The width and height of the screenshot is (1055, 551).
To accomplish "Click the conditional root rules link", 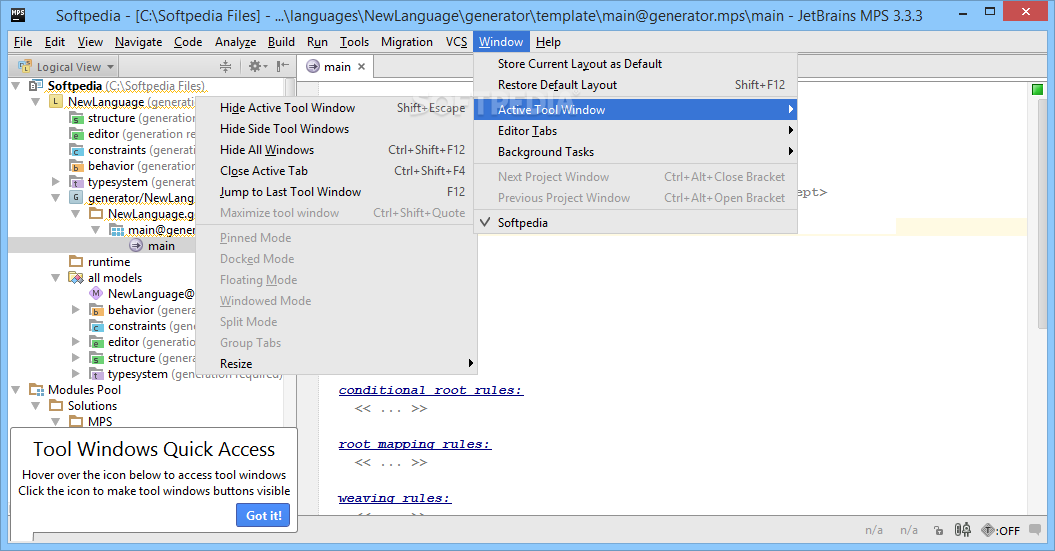I will [431, 390].
